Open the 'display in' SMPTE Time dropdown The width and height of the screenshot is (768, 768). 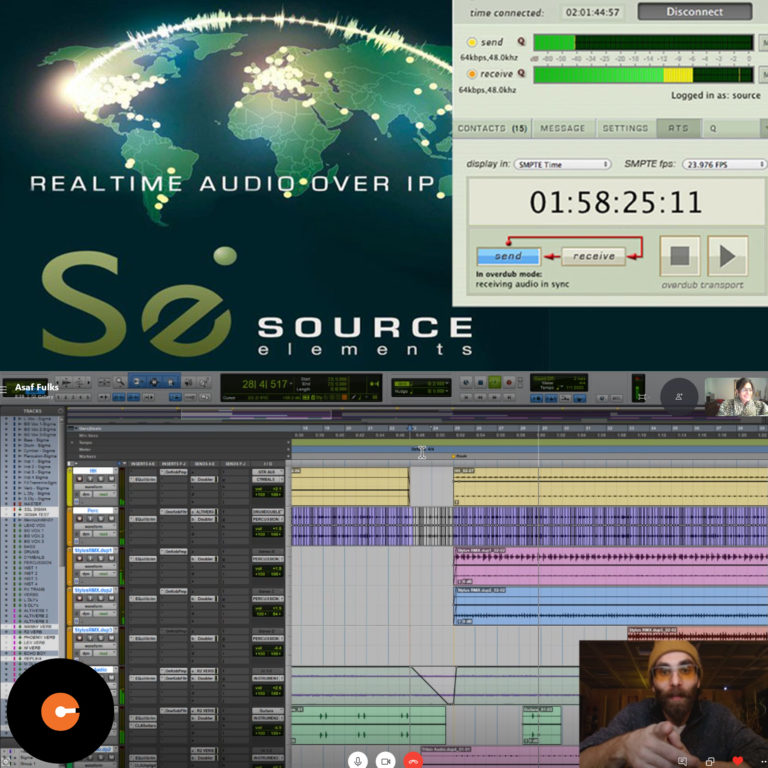[562, 164]
